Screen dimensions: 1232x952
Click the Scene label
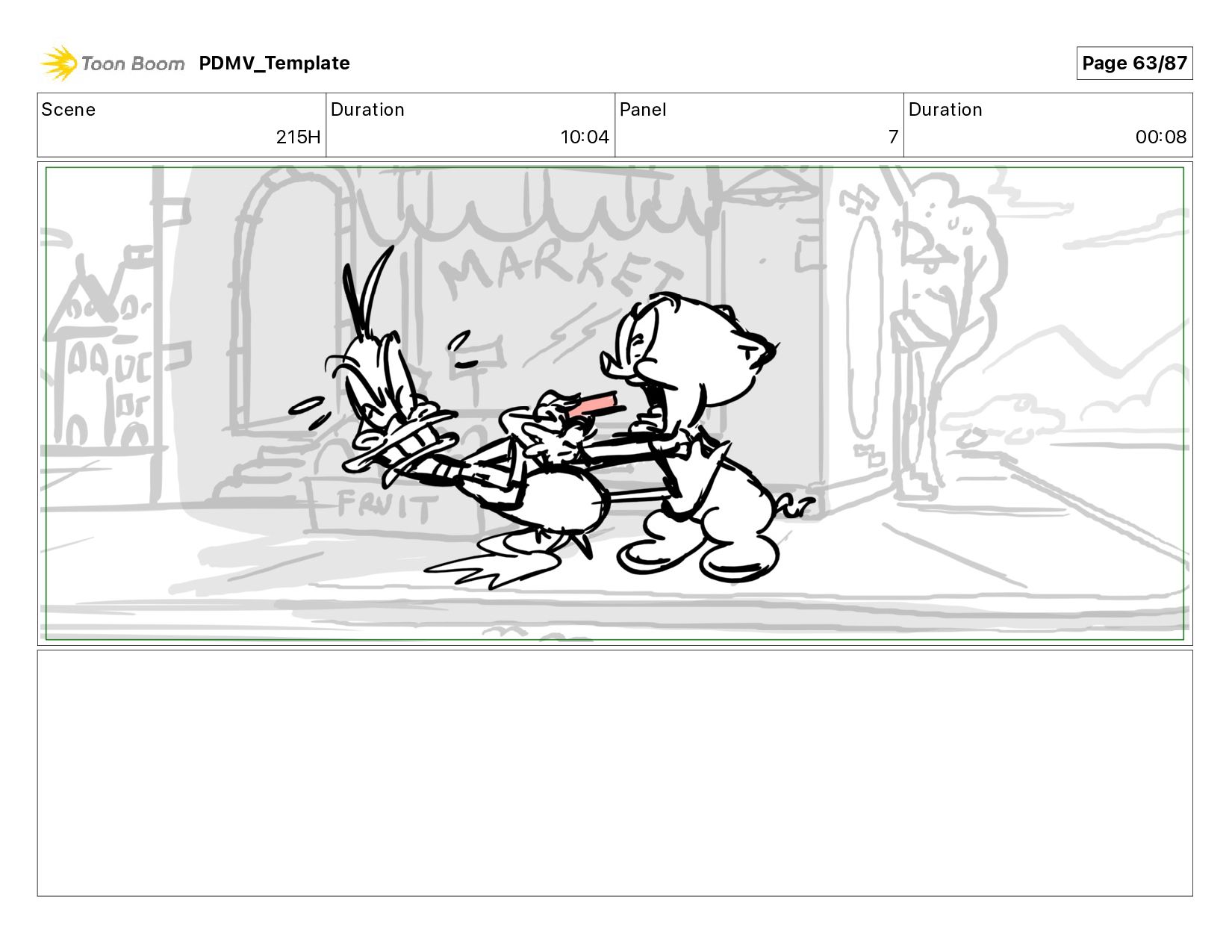[x=69, y=110]
